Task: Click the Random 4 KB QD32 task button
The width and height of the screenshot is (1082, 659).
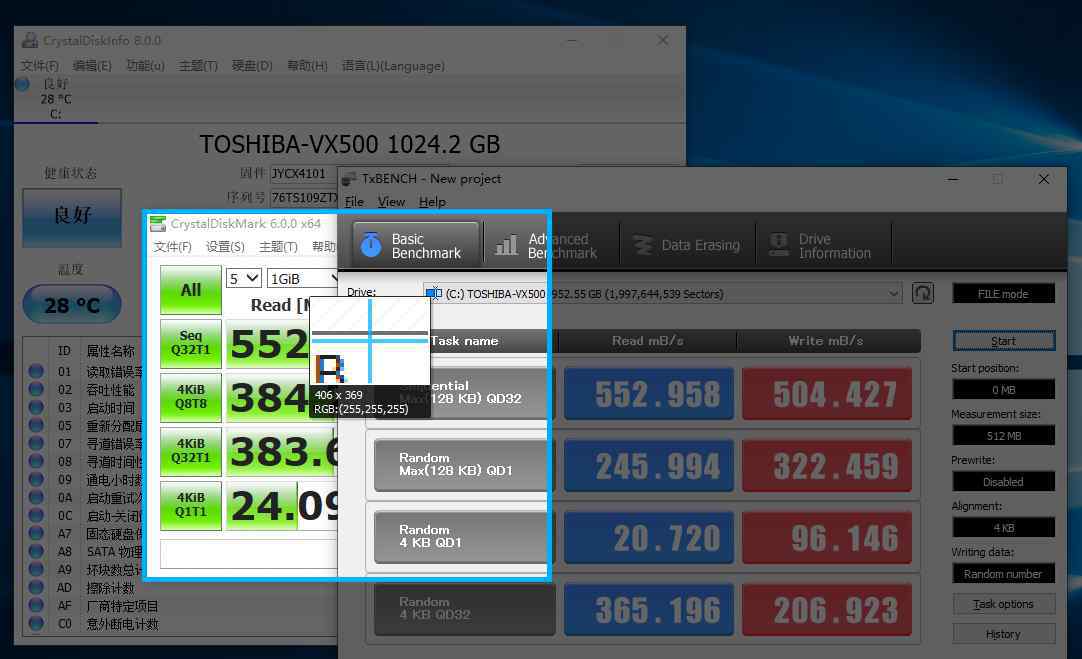Action: 464,609
